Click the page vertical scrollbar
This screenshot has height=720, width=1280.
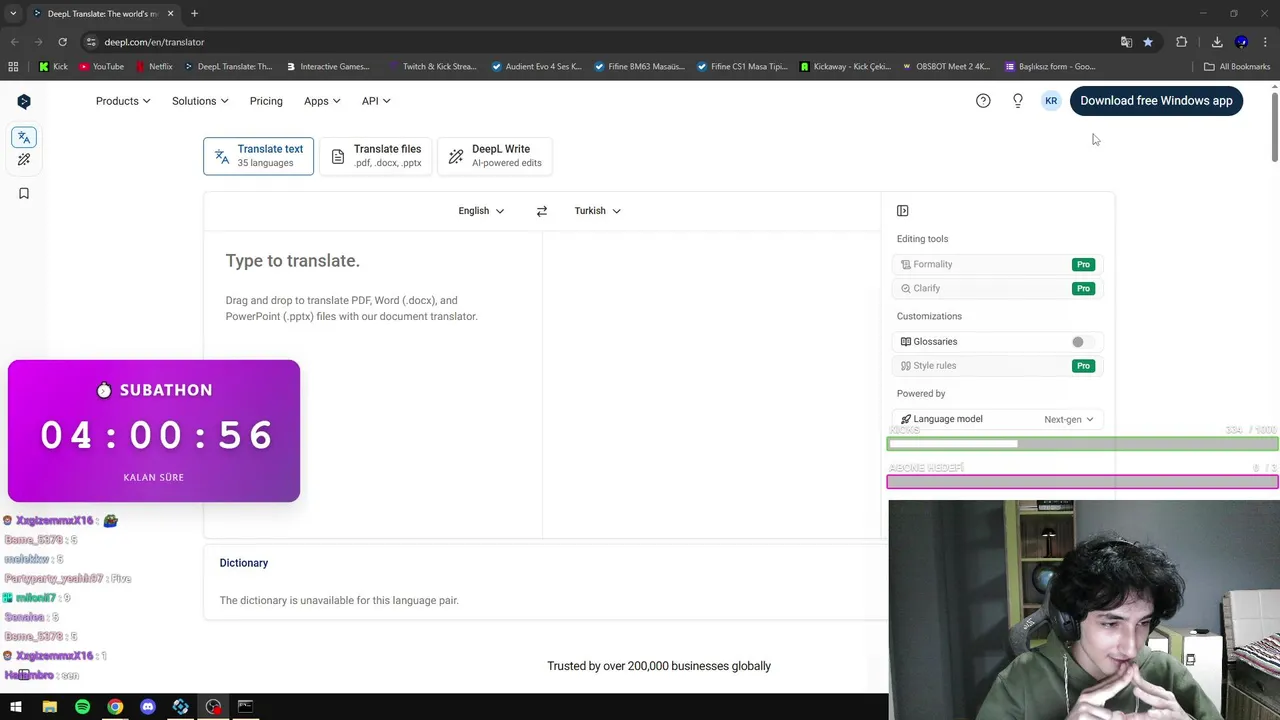tap(1275, 125)
